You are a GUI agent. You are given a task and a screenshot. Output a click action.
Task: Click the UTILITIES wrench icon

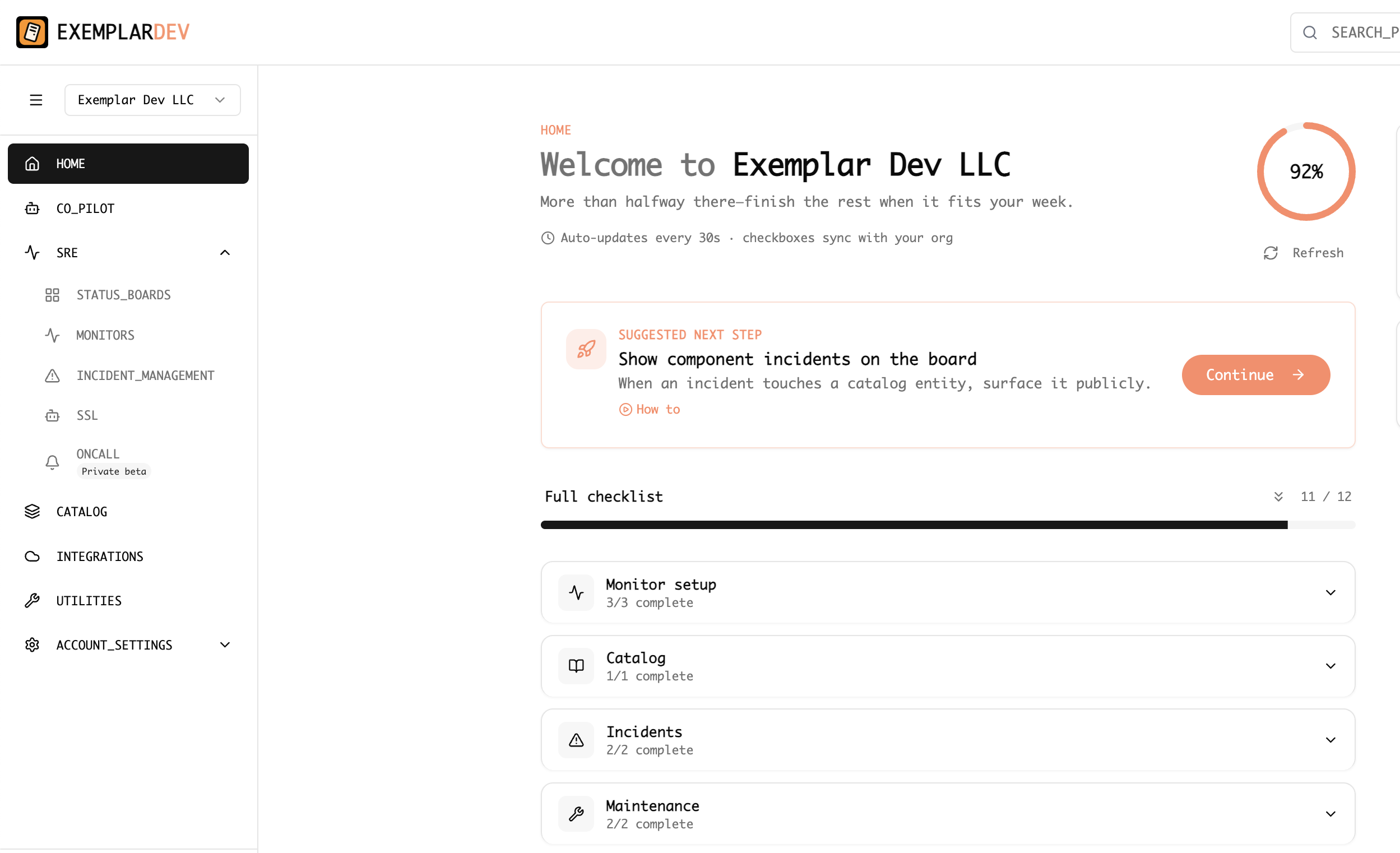tap(32, 600)
